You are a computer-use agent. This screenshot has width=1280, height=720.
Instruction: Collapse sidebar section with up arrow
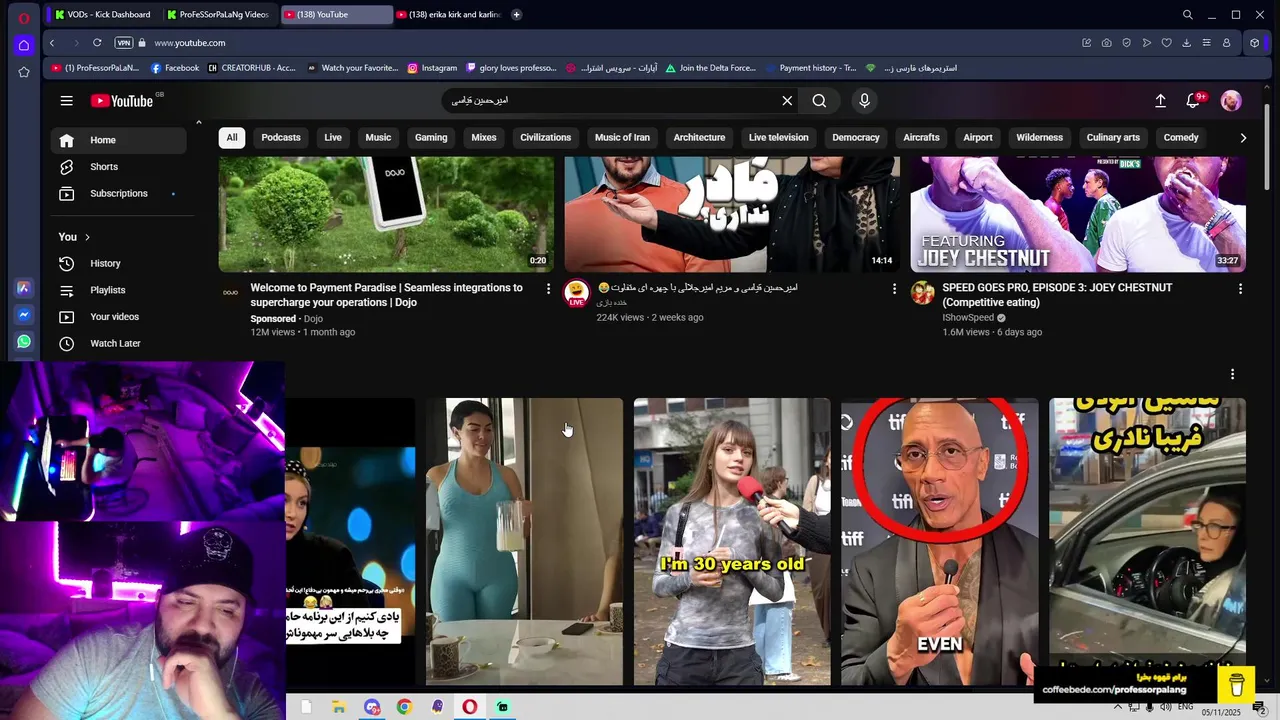198,123
